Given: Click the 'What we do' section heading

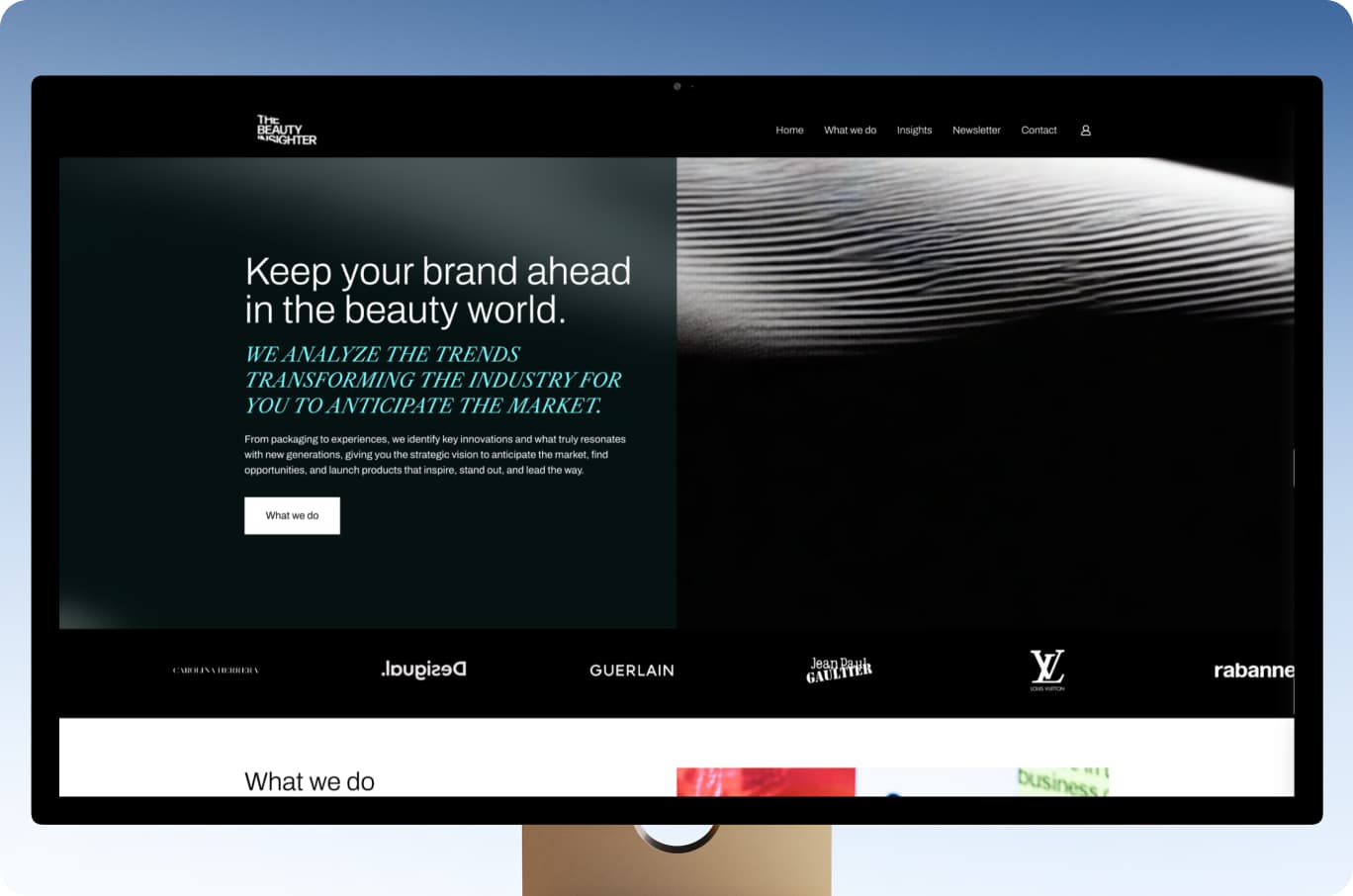Looking at the screenshot, I should coord(310,781).
